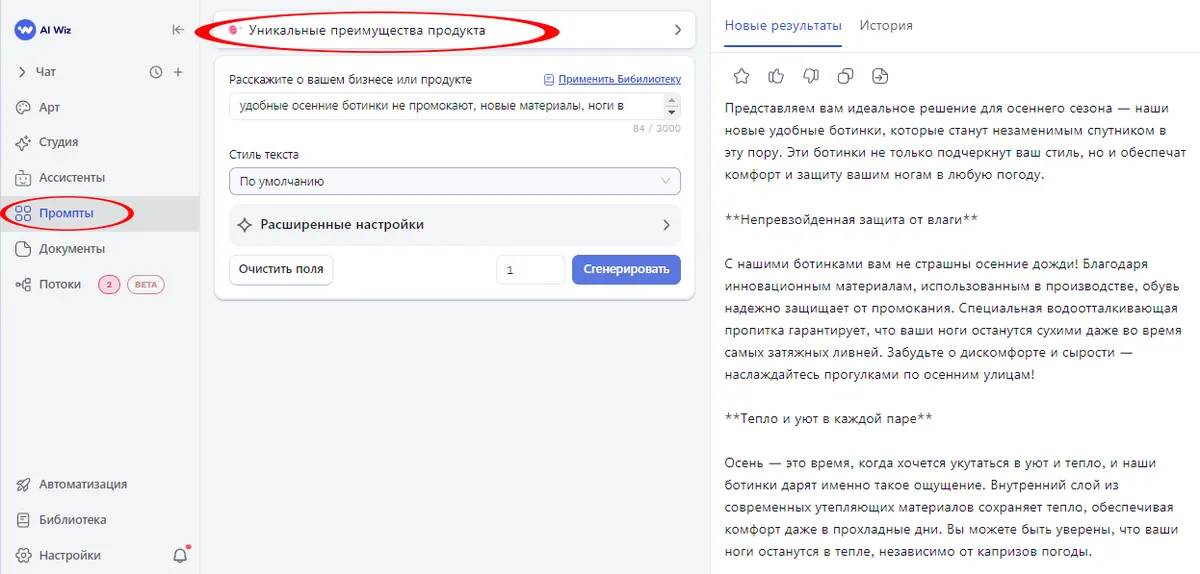Click the description field's scroll down arrow
This screenshot has width=1200, height=574.
coord(672,113)
